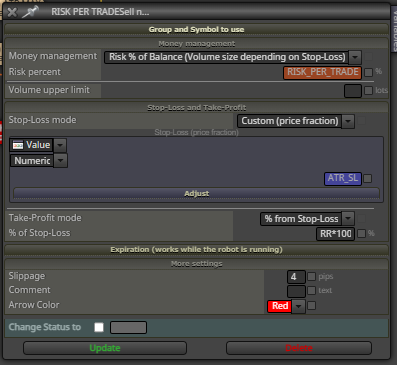The image size is (397, 365).
Task: Collapse the More settings section
Action: [196, 264]
